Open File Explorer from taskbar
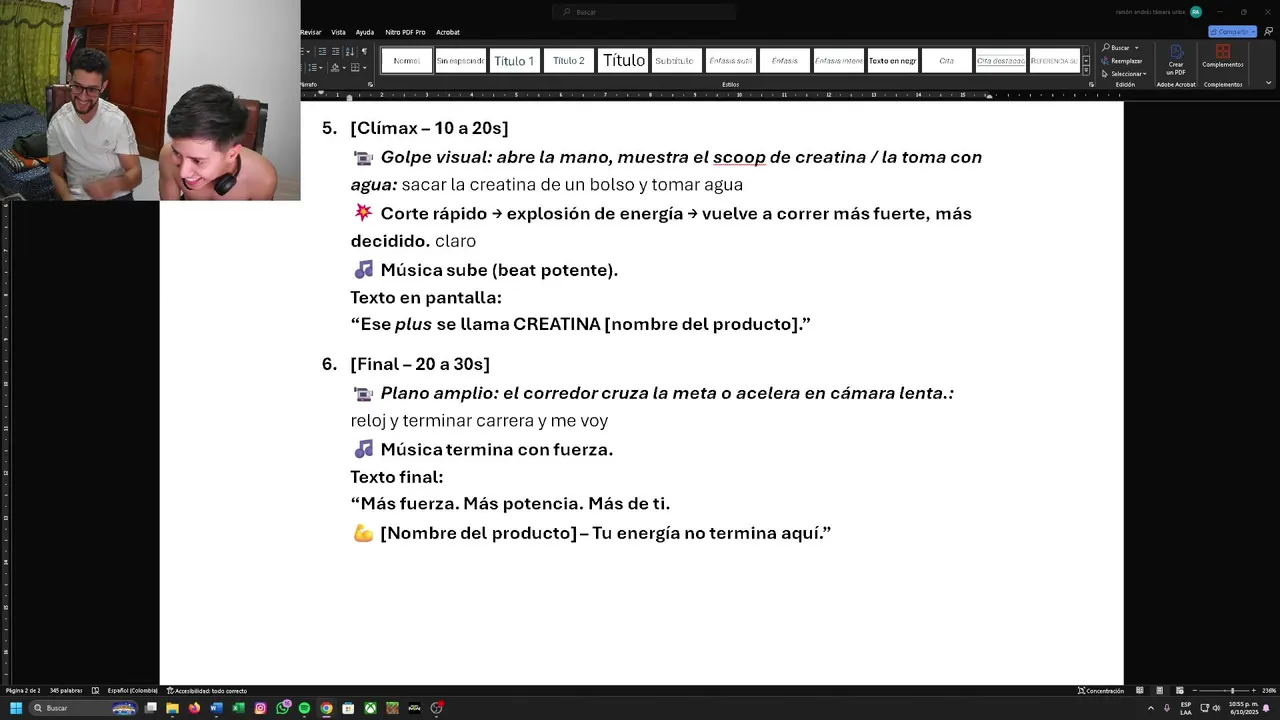This screenshot has width=1280, height=720. click(x=172, y=708)
